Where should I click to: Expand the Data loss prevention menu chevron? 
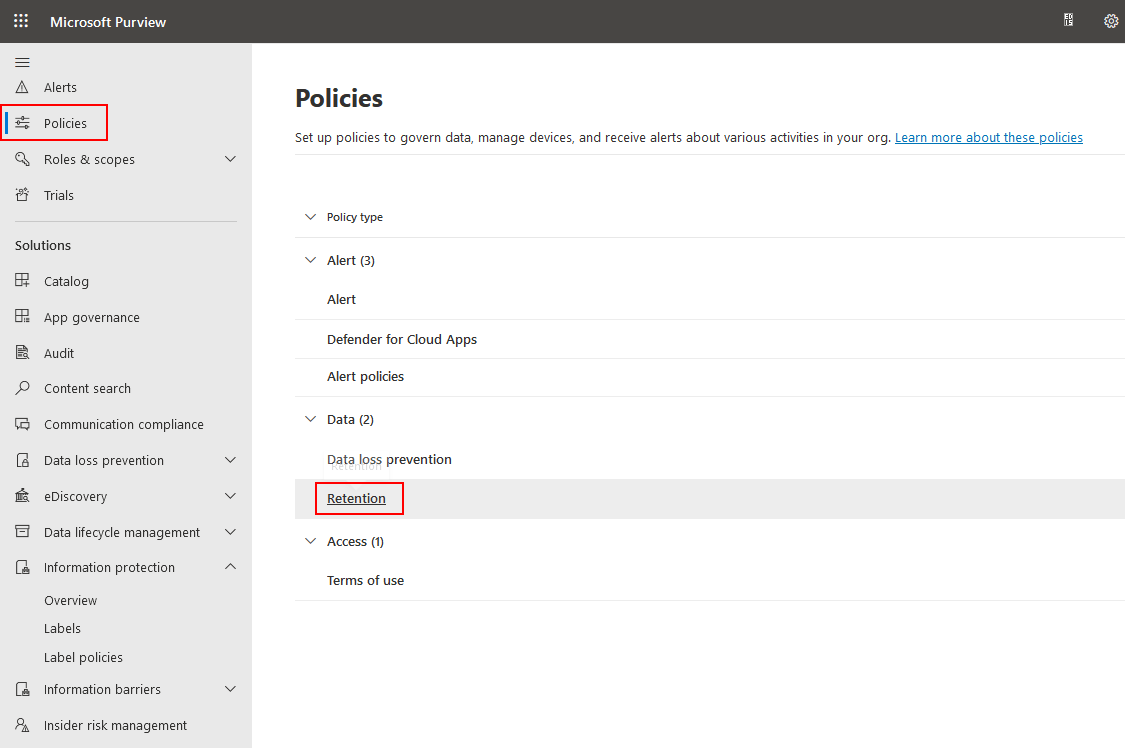tap(230, 460)
